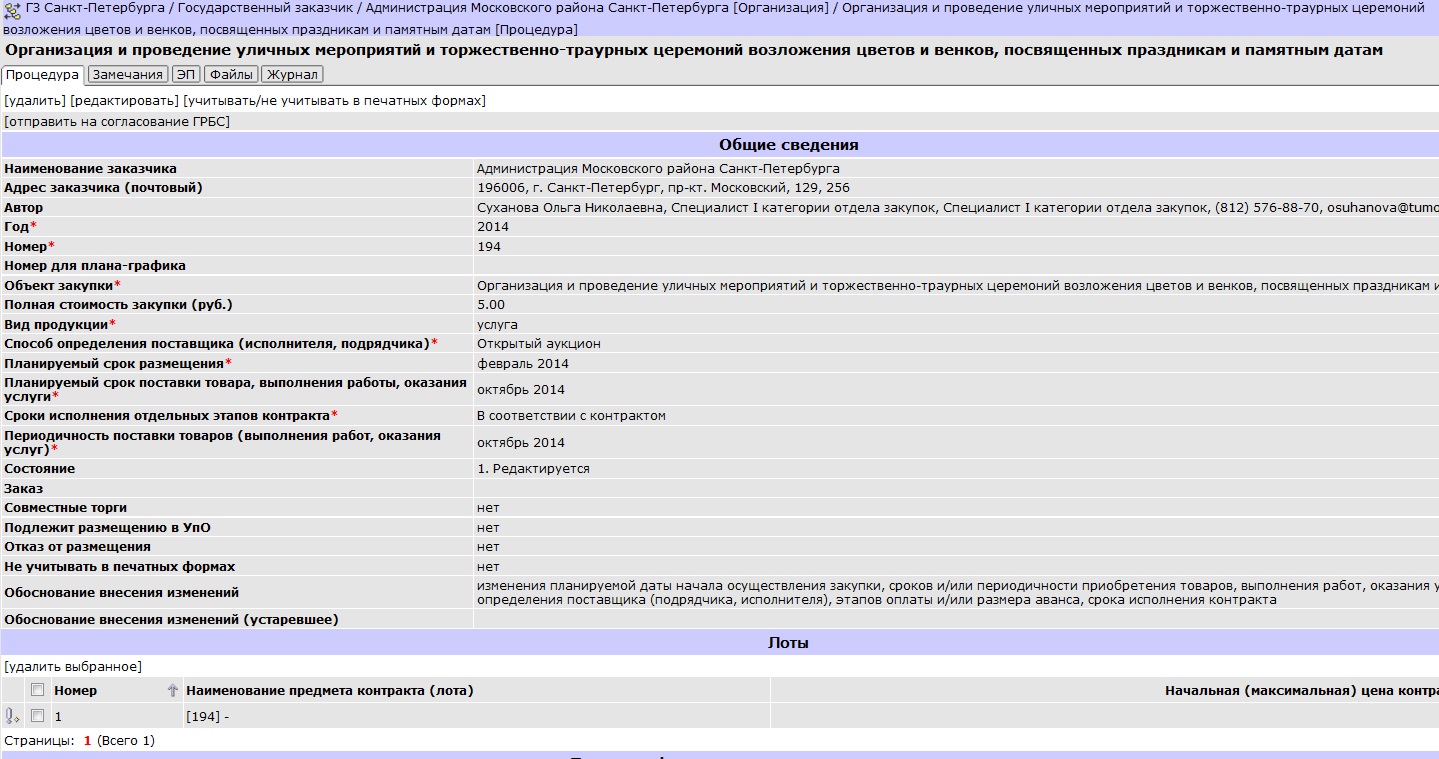Click учитывать/не учитывать в печатных формах link
The height and width of the screenshot is (759, 1439).
click(x=334, y=101)
